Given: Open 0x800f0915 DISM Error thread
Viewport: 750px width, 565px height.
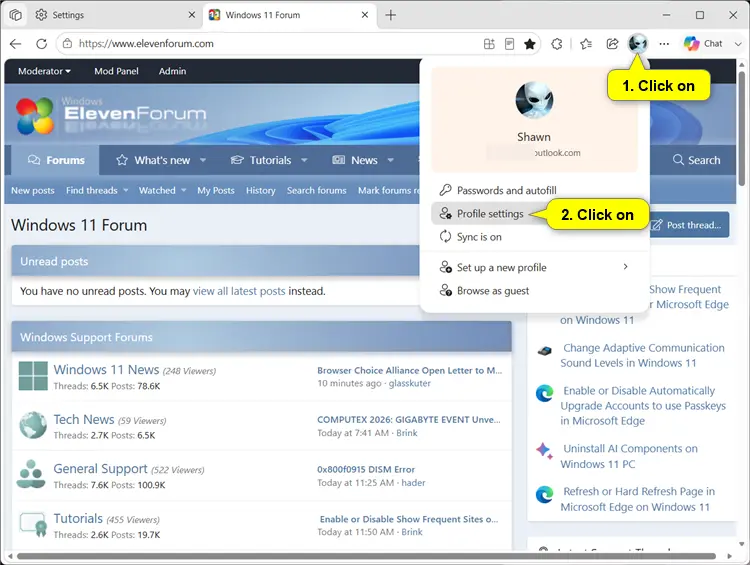Looking at the screenshot, I should pos(366,469).
